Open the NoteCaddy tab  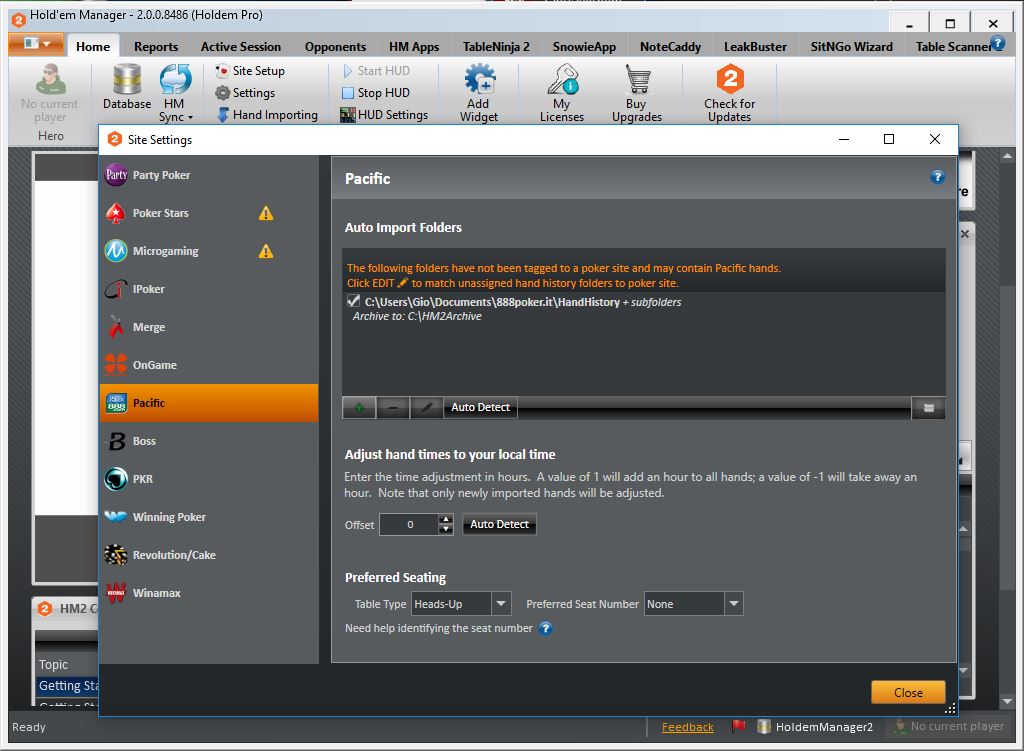[671, 46]
